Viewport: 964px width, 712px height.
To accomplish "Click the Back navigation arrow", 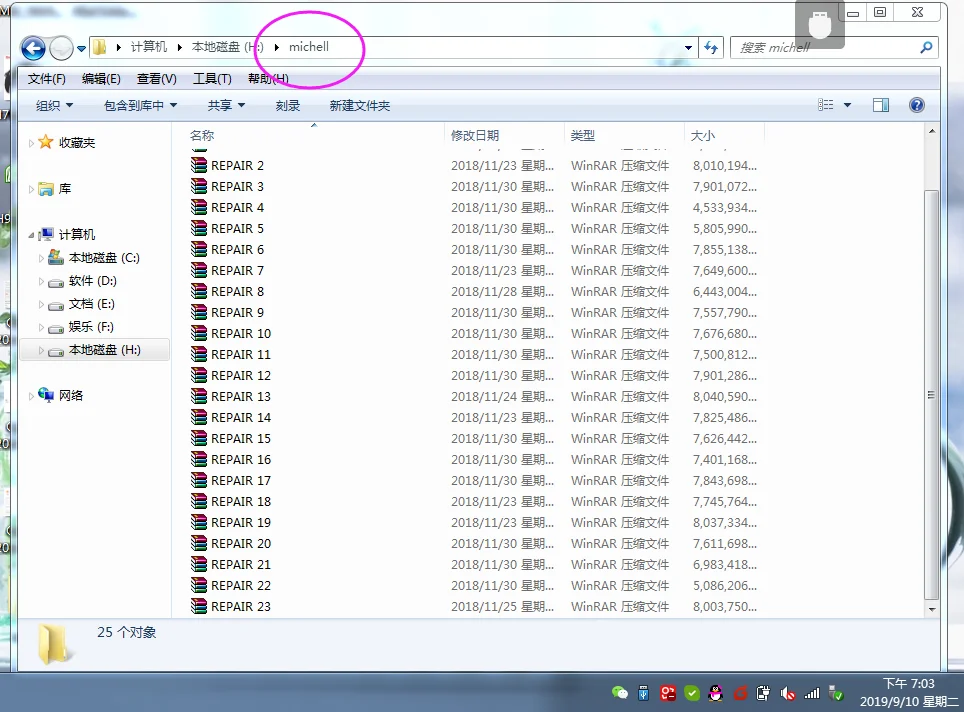I will point(33,48).
